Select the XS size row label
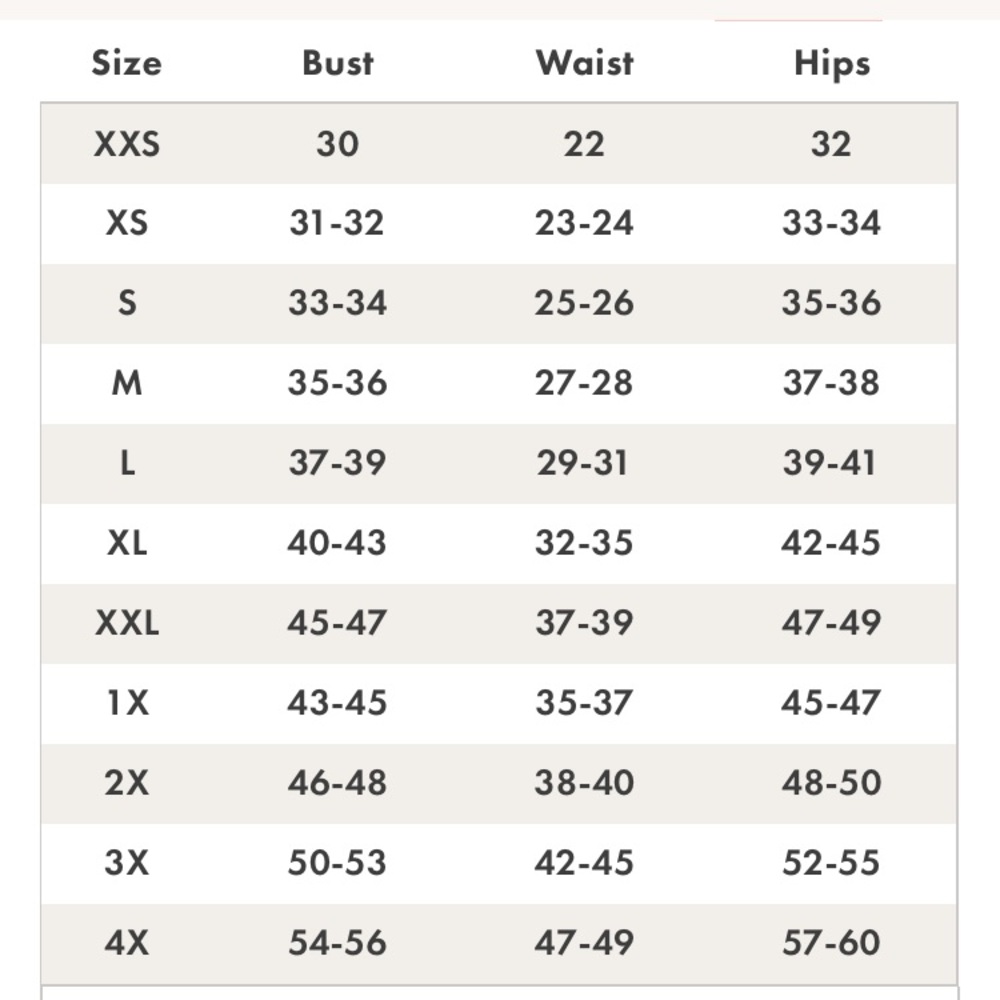The image size is (1000, 1000). (126, 223)
